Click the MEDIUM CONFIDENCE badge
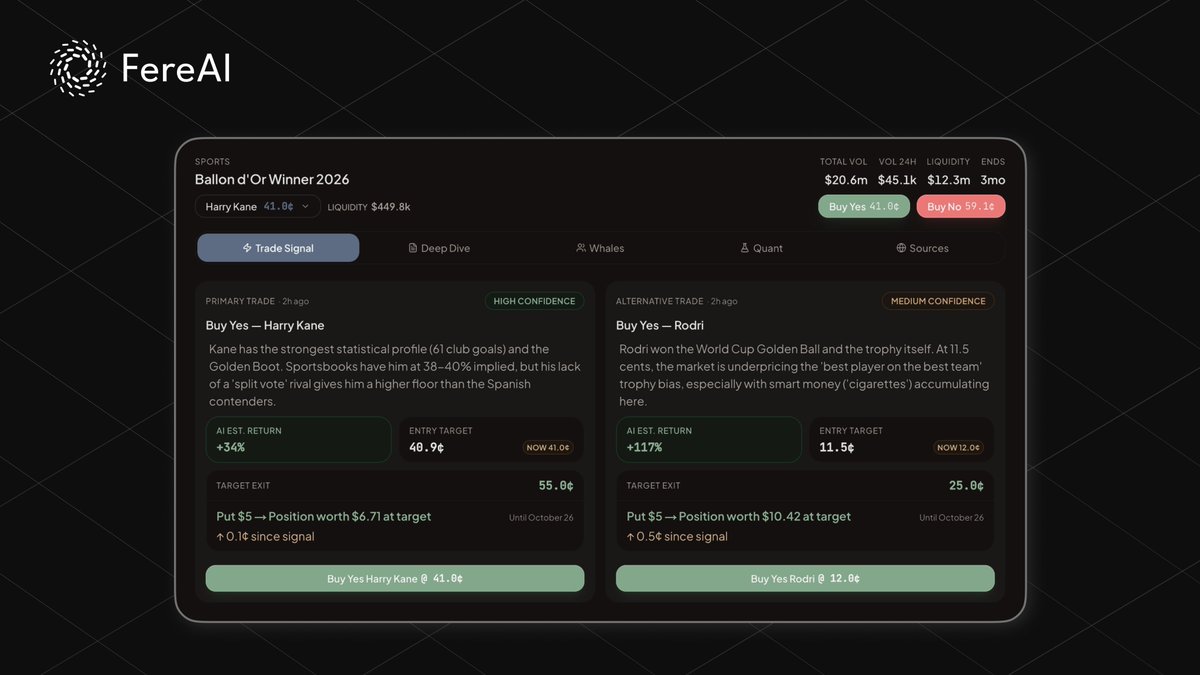 [x=938, y=301]
